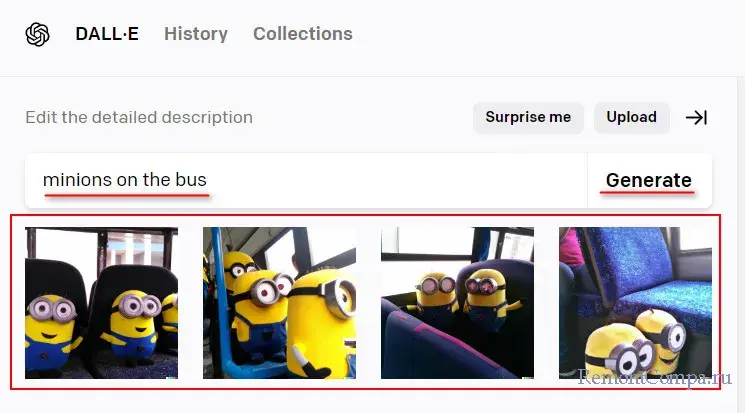Image resolution: width=745 pixels, height=413 pixels.
Task: Click the RemontCompa.ru watermark text
Action: tap(654, 378)
